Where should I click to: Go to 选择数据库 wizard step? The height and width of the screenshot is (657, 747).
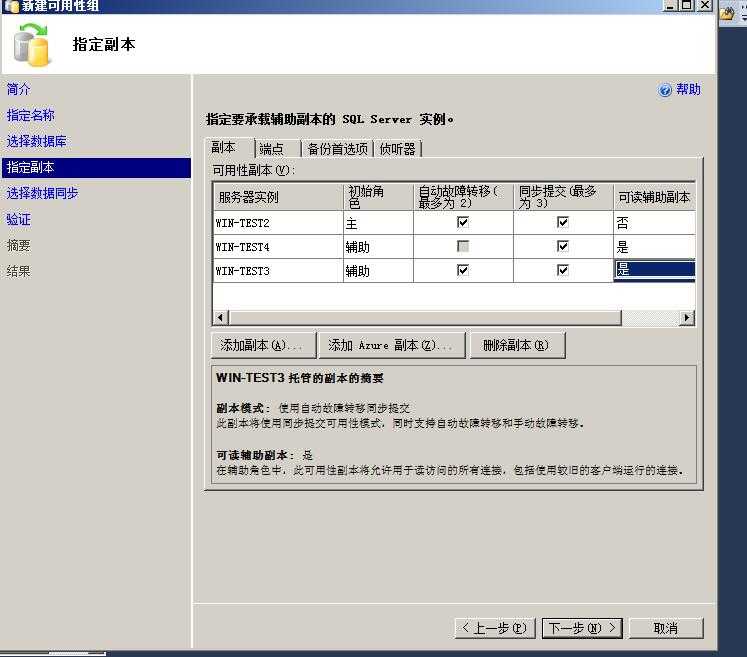pos(37,142)
